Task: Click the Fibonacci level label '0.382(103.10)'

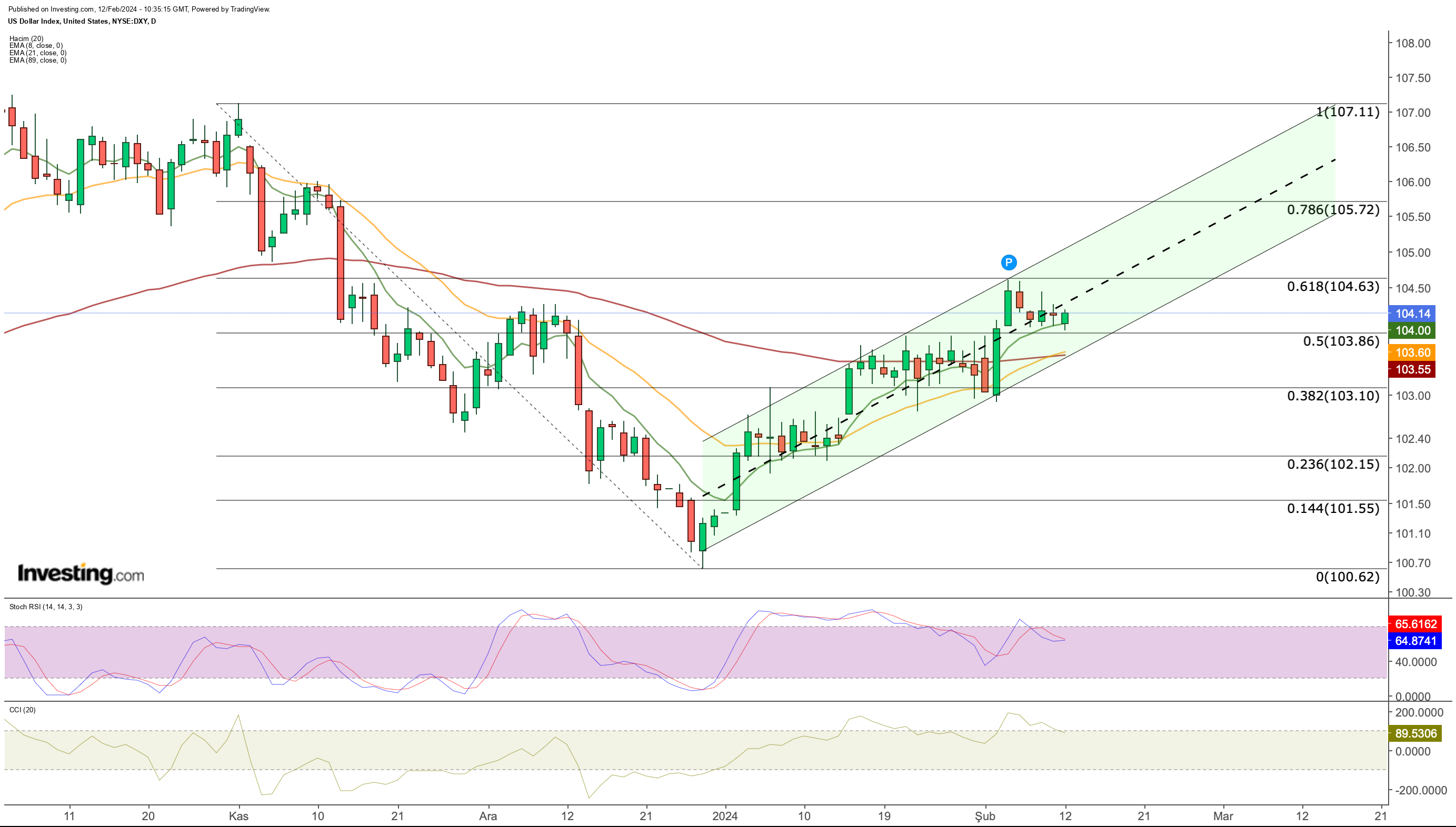Action: (x=1333, y=396)
